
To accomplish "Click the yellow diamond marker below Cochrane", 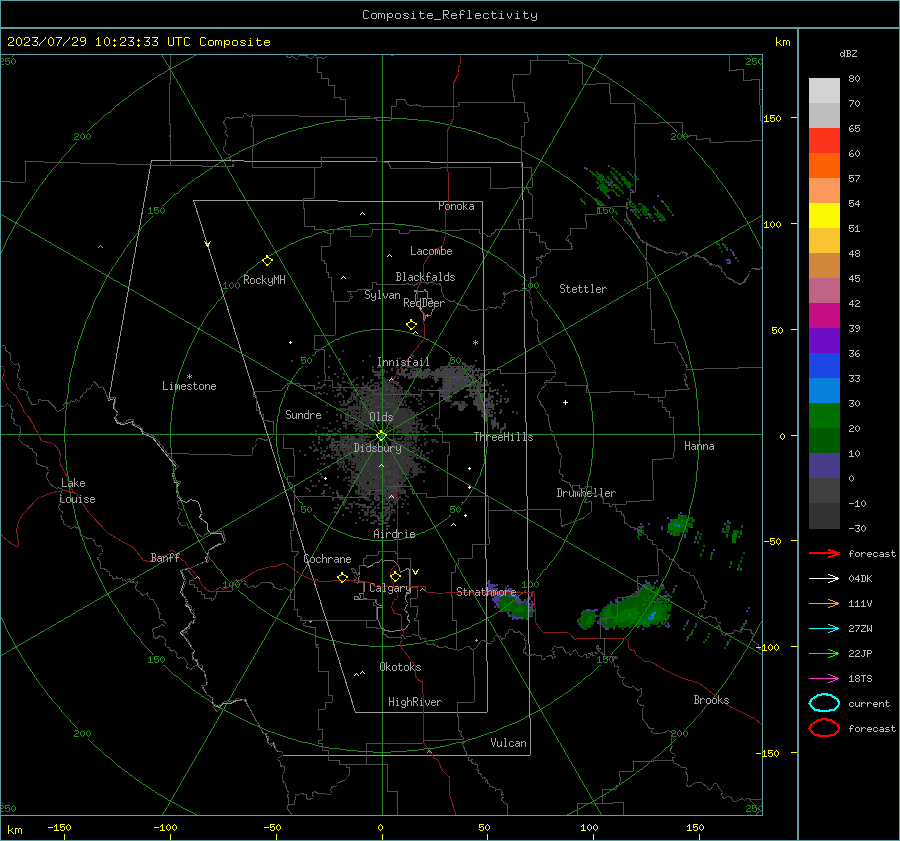I will coord(342,578).
